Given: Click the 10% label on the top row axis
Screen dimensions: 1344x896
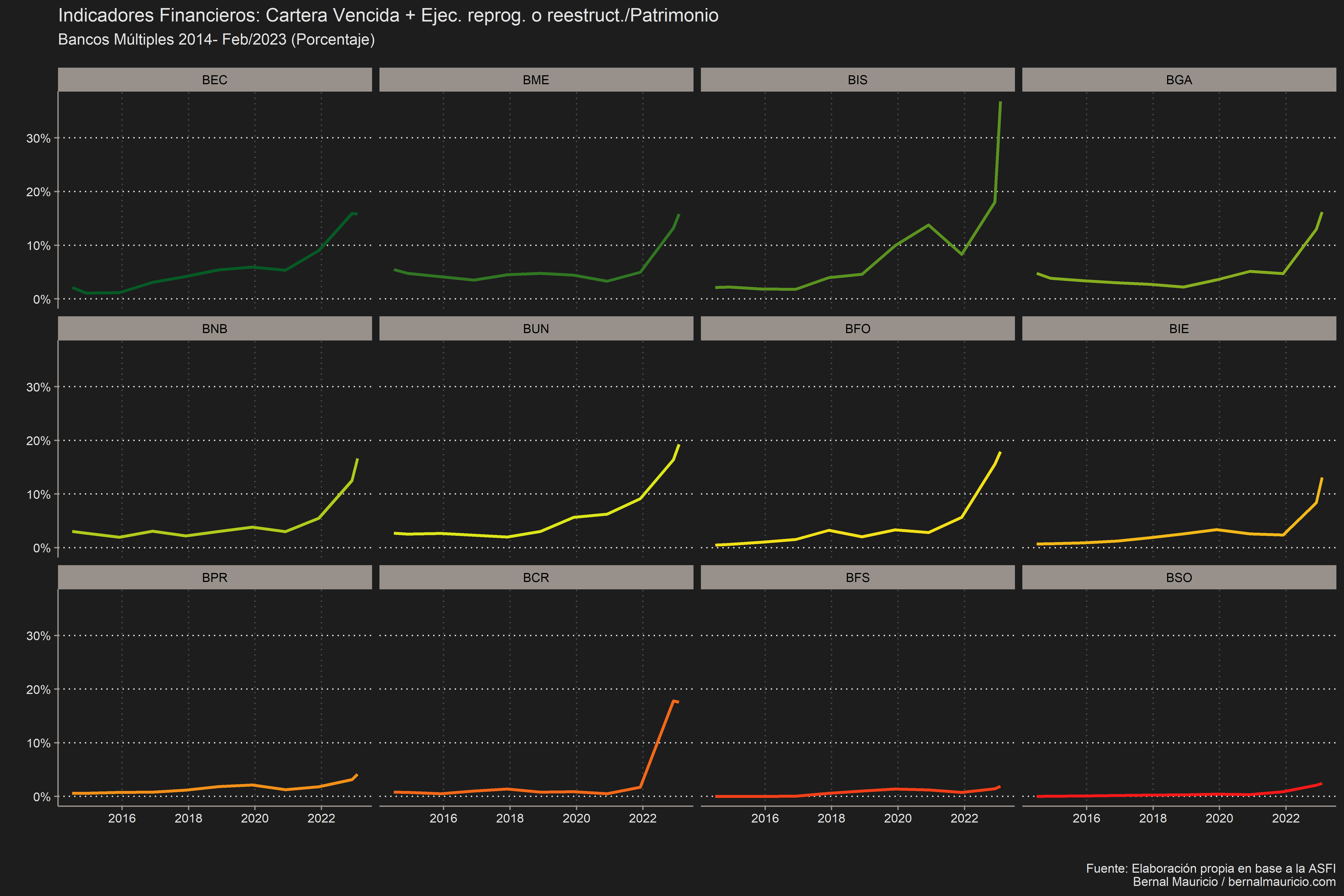Looking at the screenshot, I should pos(38,246).
